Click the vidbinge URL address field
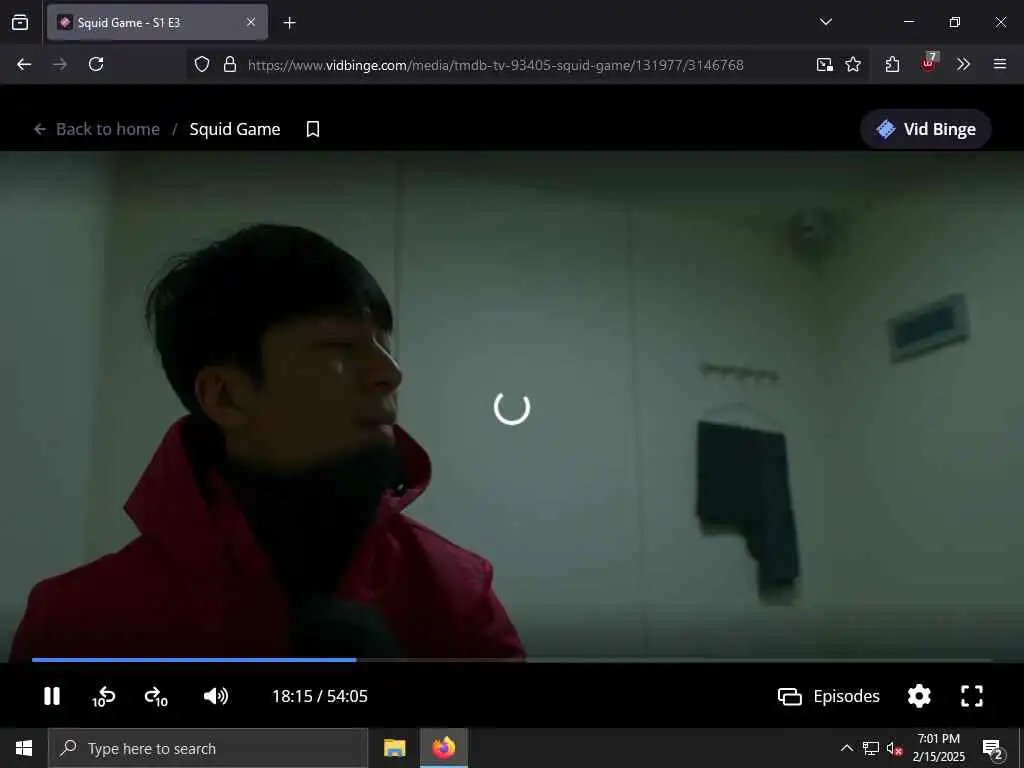1024x768 pixels. pos(496,65)
